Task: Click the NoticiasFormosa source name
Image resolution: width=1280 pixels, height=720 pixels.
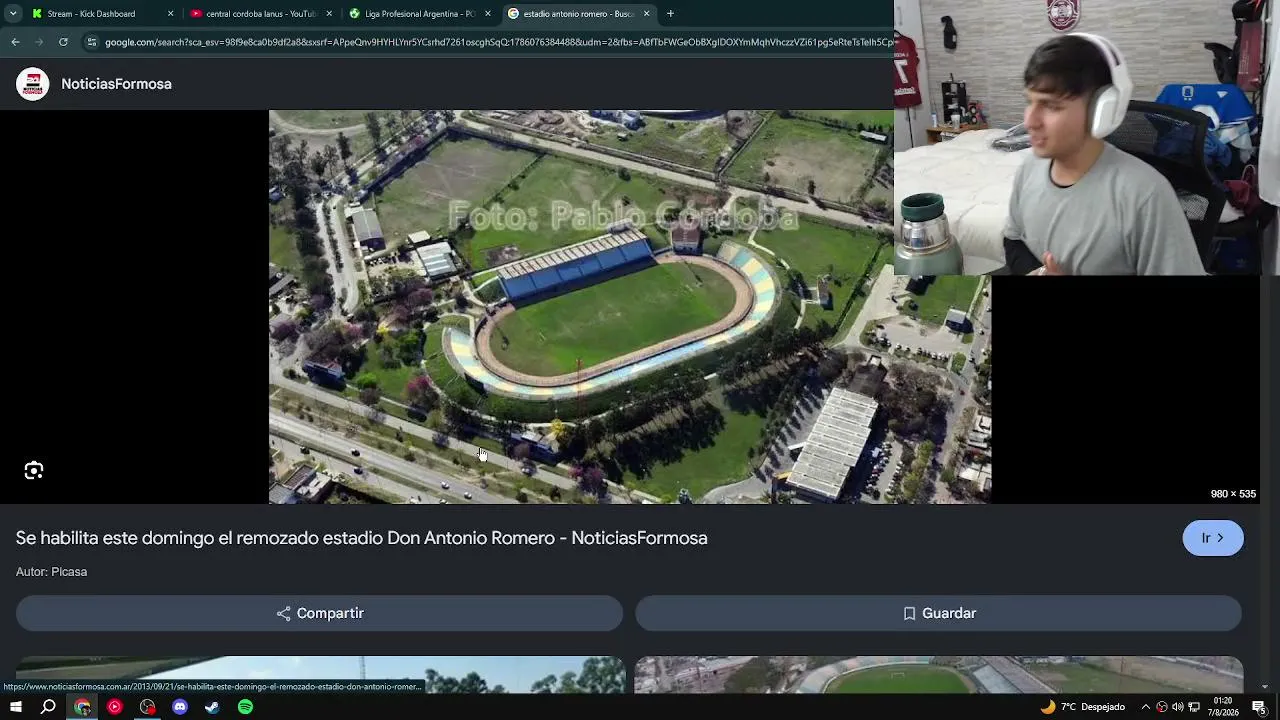Action: tap(116, 84)
